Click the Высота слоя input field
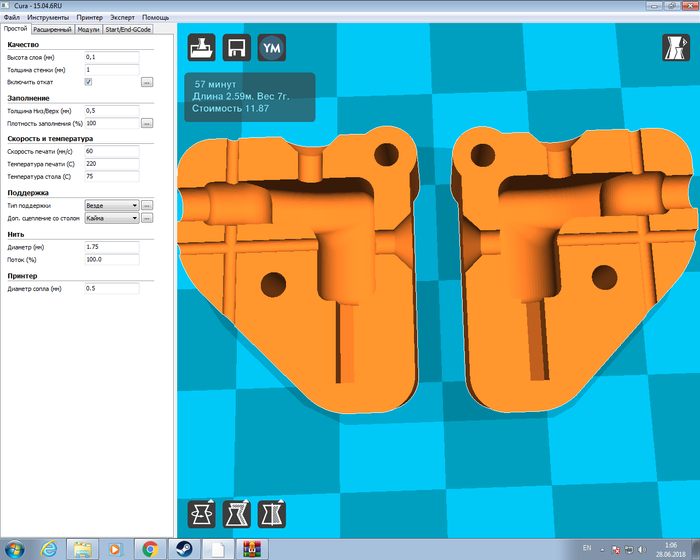Screen dimensions: 700x560 [111, 58]
